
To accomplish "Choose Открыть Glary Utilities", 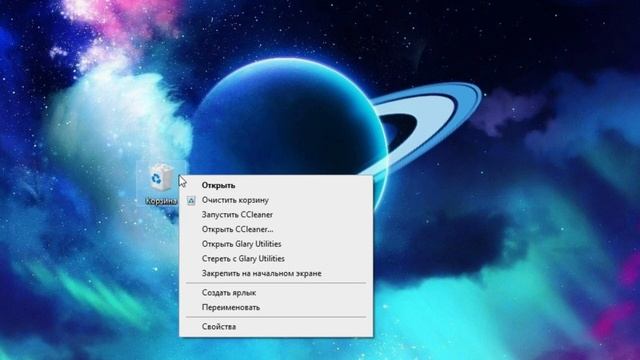I will point(276,244).
